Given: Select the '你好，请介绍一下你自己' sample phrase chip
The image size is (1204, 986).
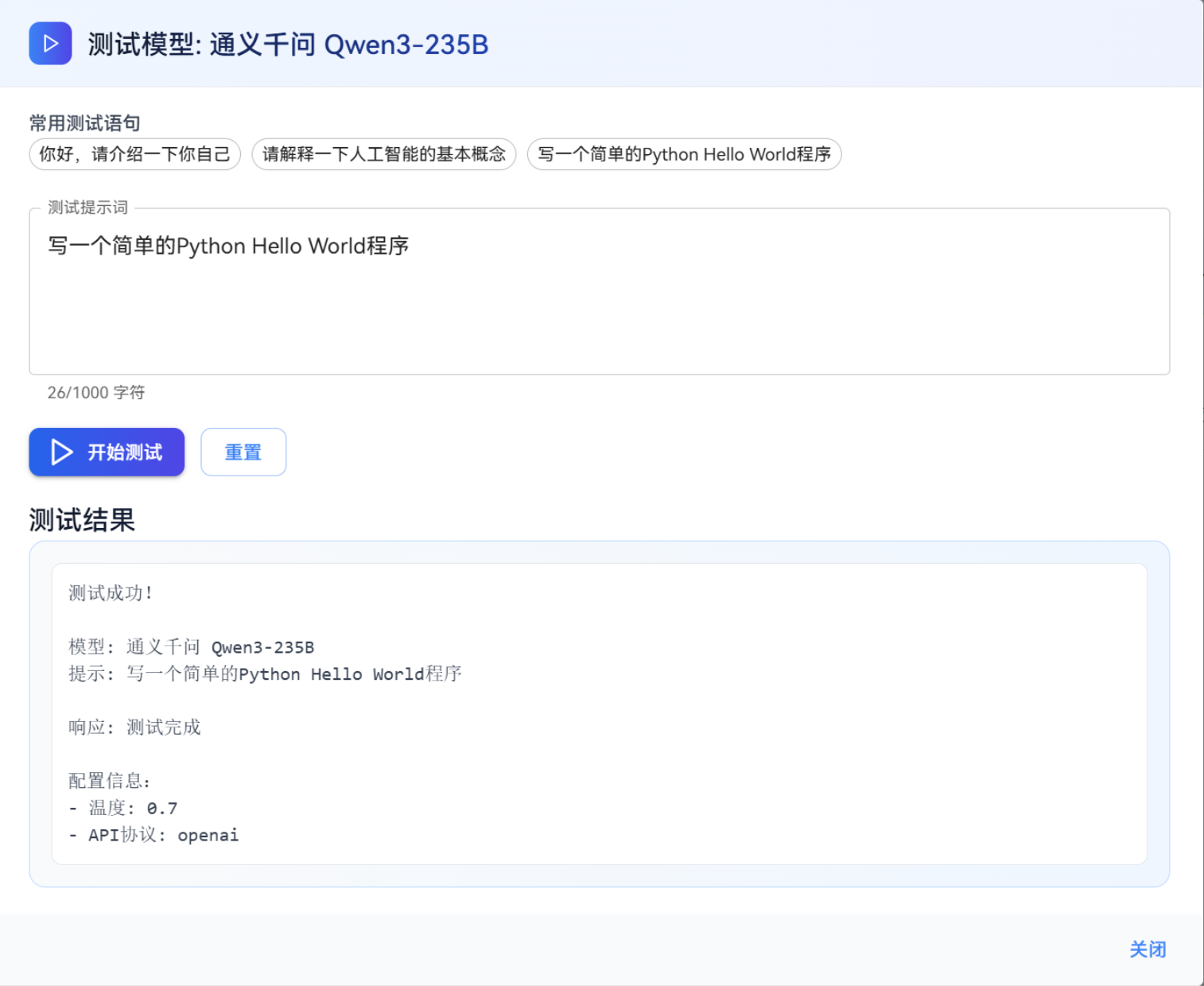Looking at the screenshot, I should click(135, 154).
